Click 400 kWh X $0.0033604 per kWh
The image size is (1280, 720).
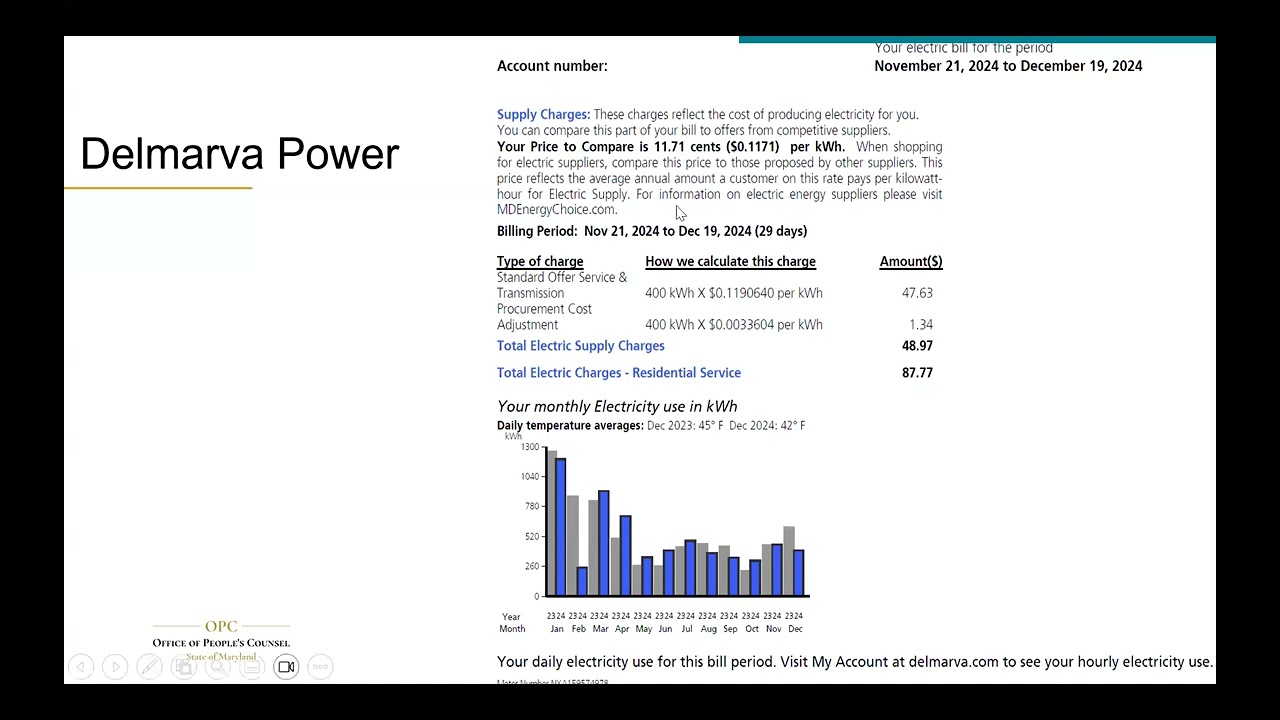[734, 325]
